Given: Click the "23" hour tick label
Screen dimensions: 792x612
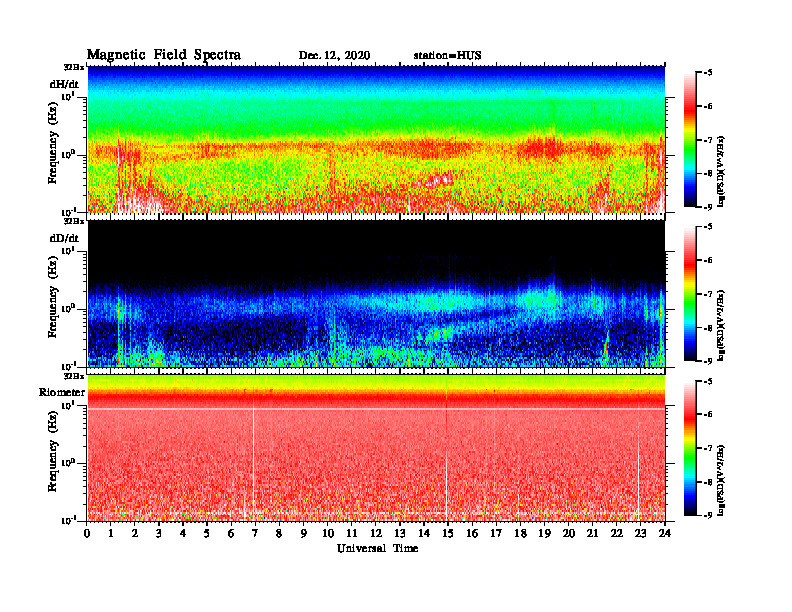Looking at the screenshot, I should point(640,534).
